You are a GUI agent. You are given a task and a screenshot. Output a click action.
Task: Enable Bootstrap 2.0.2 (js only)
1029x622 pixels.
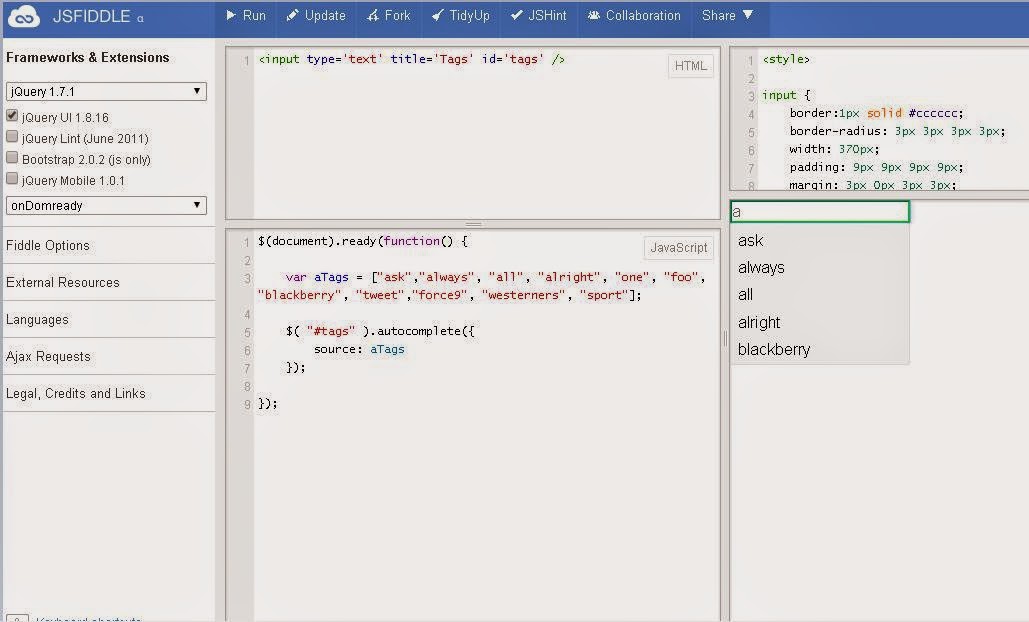pyautogui.click(x=11, y=159)
